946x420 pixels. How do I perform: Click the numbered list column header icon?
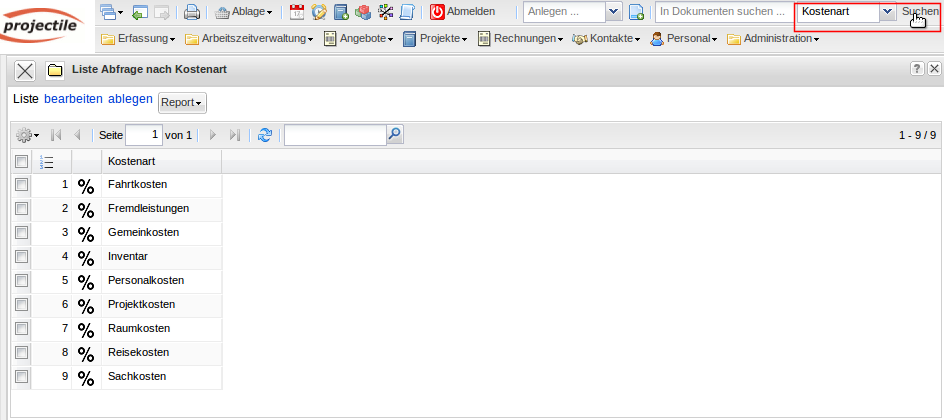tap(46, 162)
